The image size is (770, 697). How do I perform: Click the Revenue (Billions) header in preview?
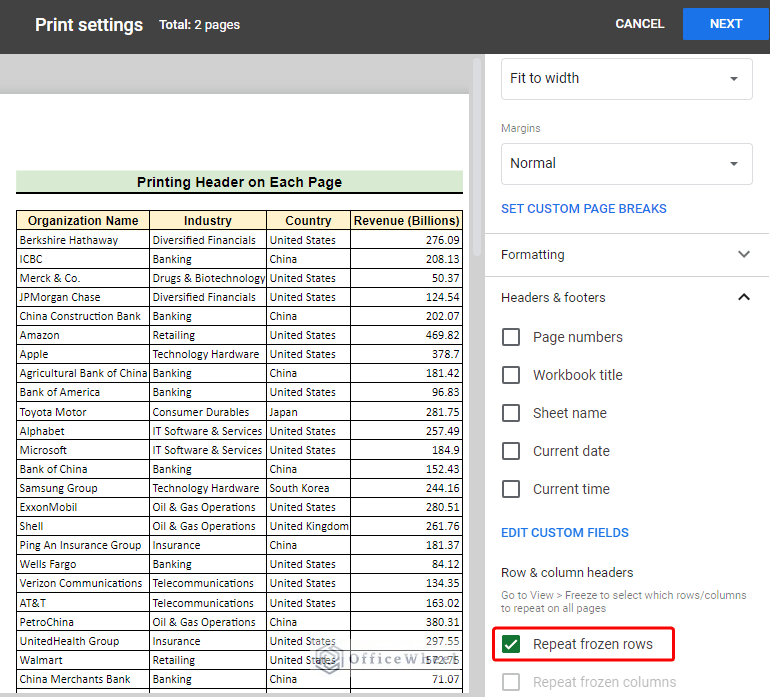tap(406, 221)
